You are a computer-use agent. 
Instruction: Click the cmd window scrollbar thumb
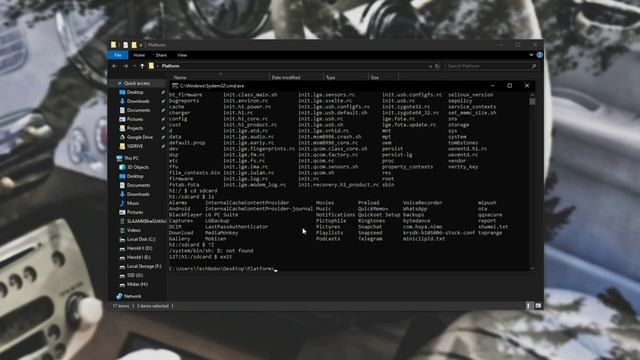point(532,101)
